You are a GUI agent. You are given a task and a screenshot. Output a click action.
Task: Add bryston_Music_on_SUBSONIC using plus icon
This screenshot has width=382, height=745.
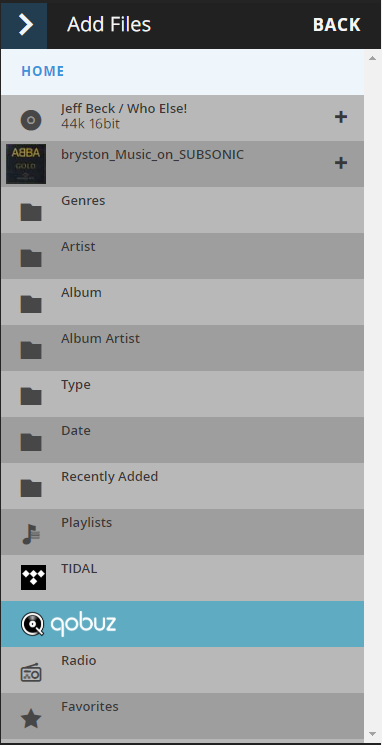click(341, 163)
